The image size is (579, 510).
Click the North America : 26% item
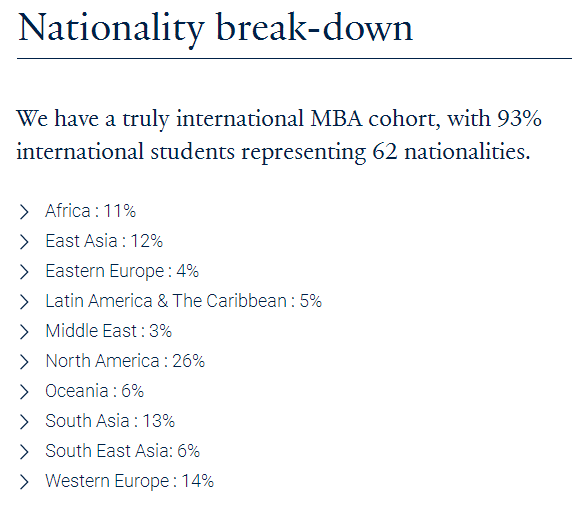[125, 361]
